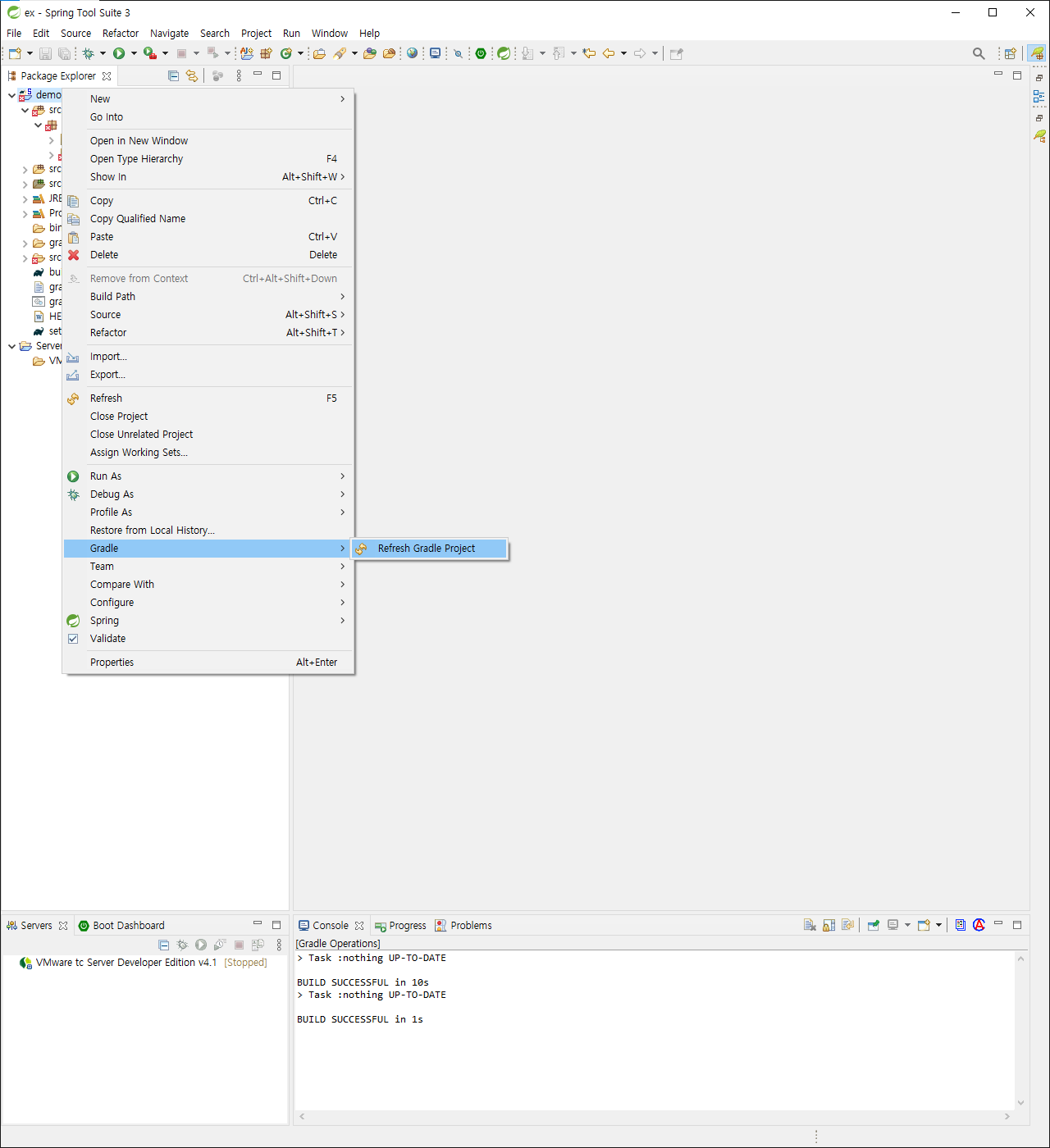Collapse the Servers folder in Package Explorer

[11, 346]
